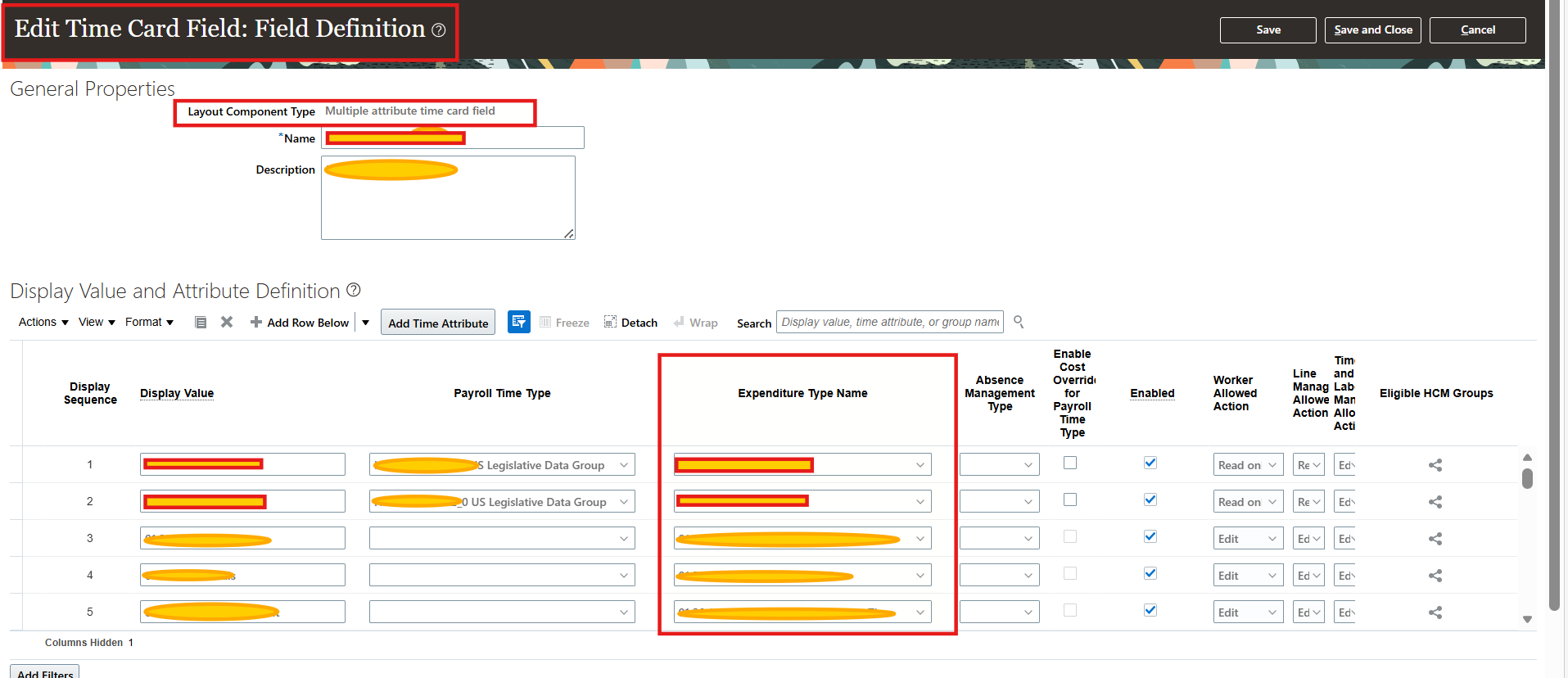Click into the Description text area
The image size is (1568, 678).
[448, 197]
